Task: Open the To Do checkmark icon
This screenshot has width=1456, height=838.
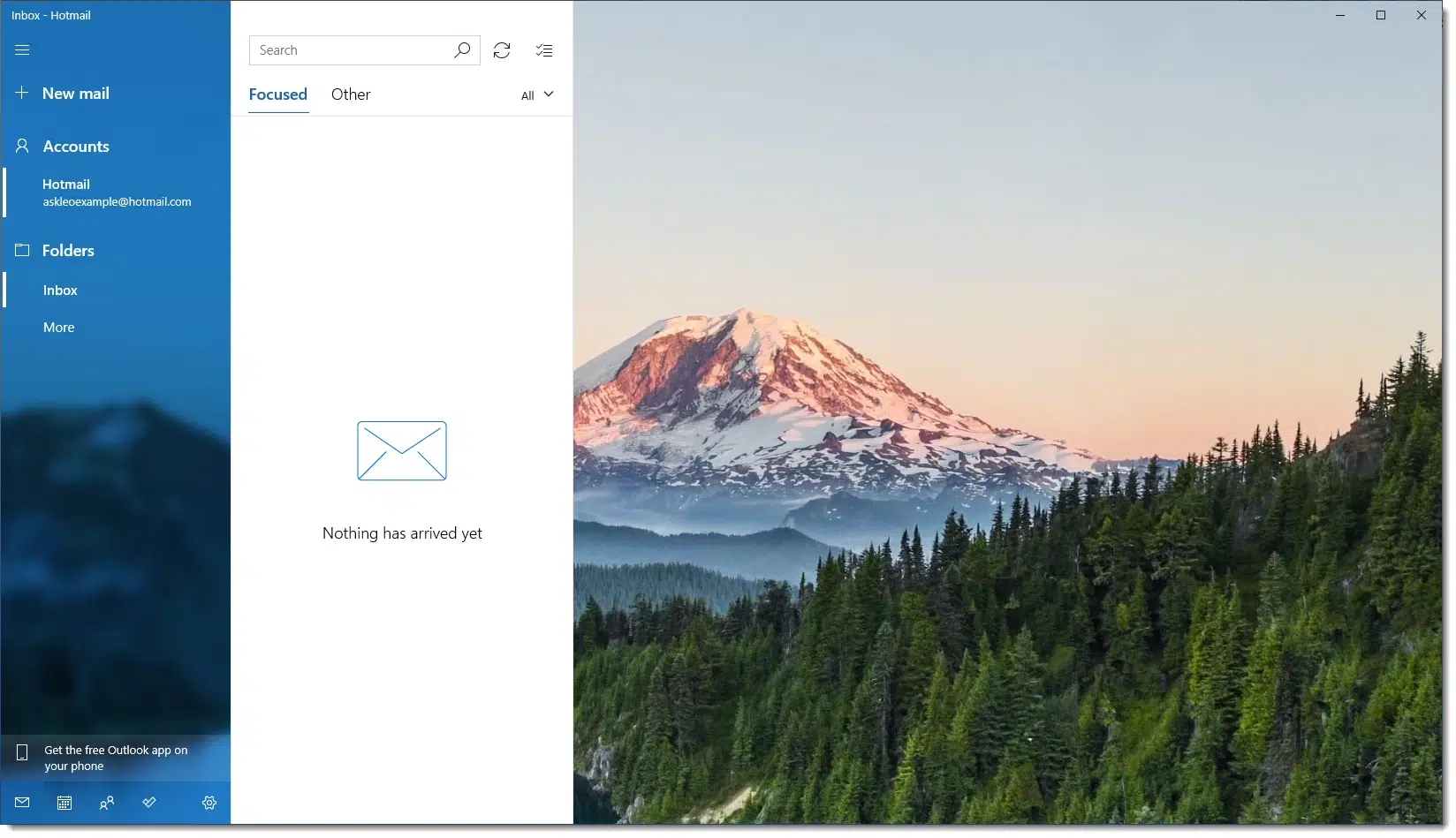Action: [x=149, y=803]
